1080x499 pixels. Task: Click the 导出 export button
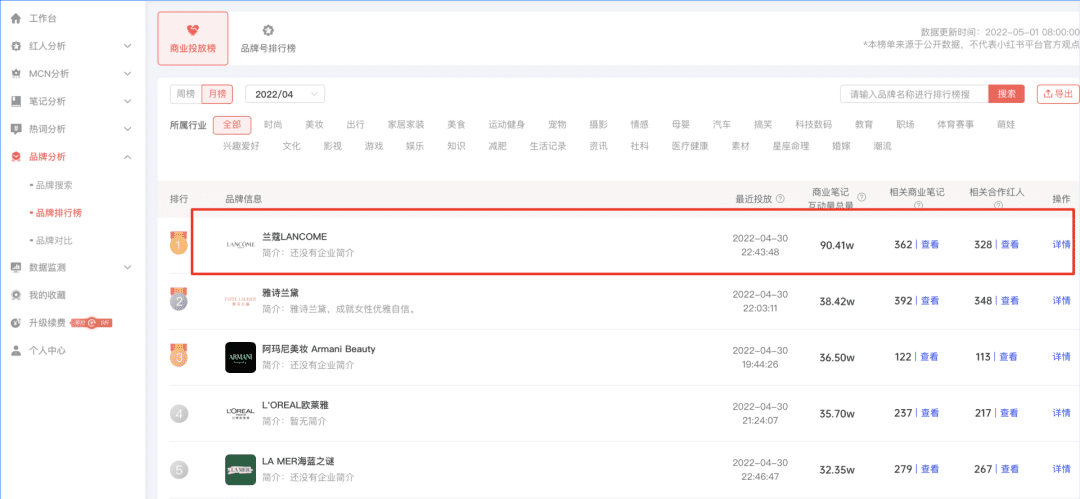pyautogui.click(x=1058, y=94)
